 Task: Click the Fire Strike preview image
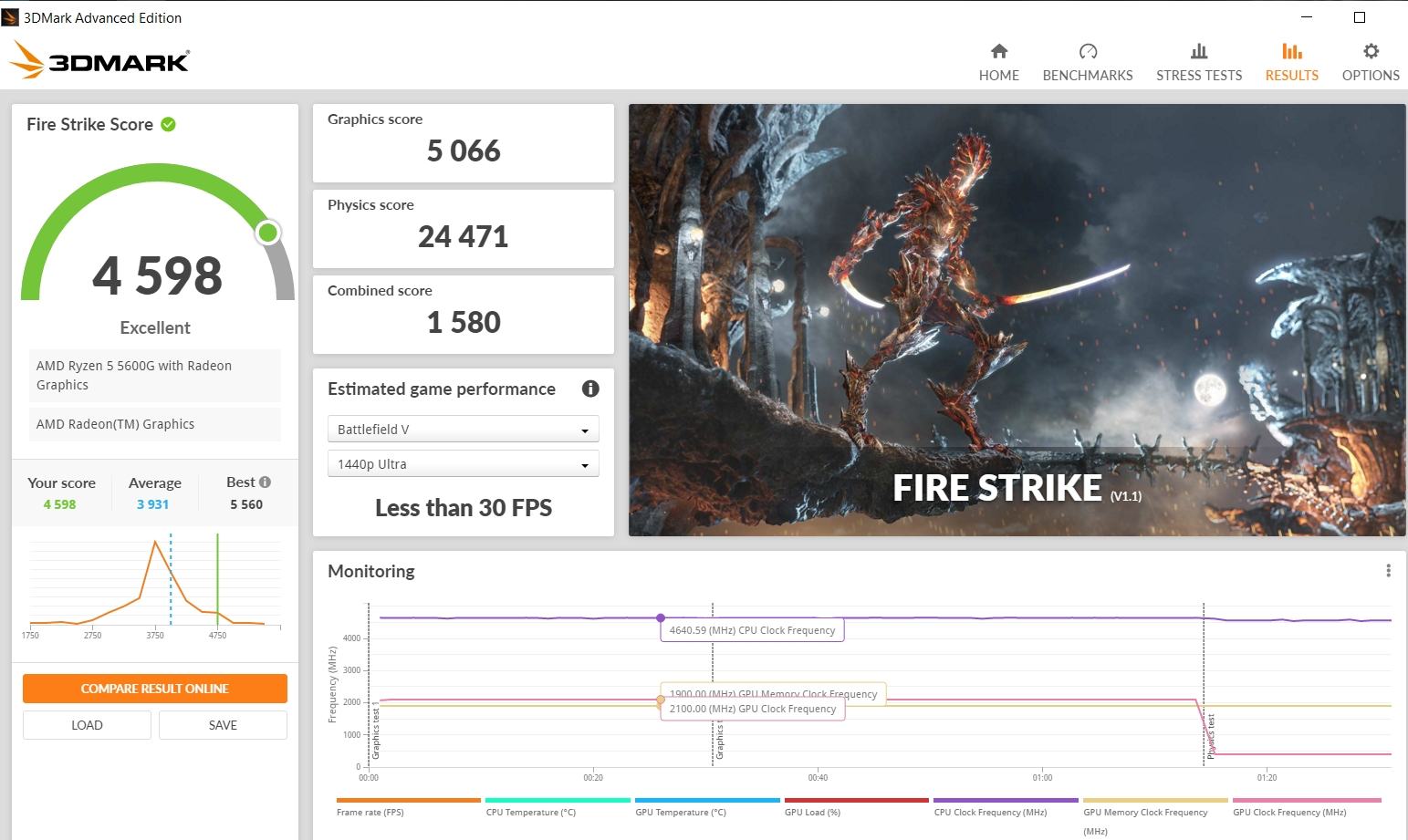(x=1017, y=319)
